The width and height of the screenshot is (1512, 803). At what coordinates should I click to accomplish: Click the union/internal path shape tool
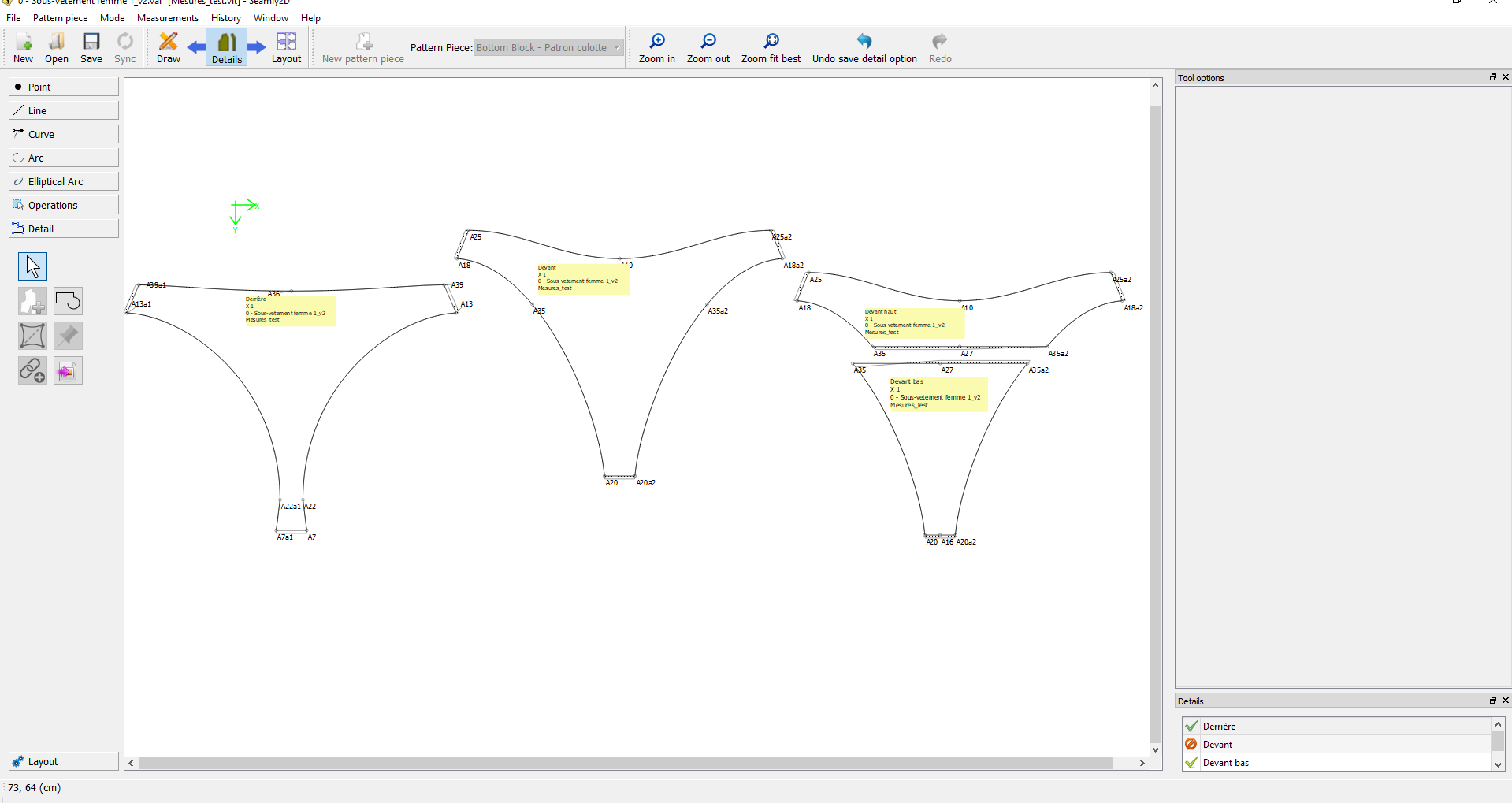(x=68, y=301)
